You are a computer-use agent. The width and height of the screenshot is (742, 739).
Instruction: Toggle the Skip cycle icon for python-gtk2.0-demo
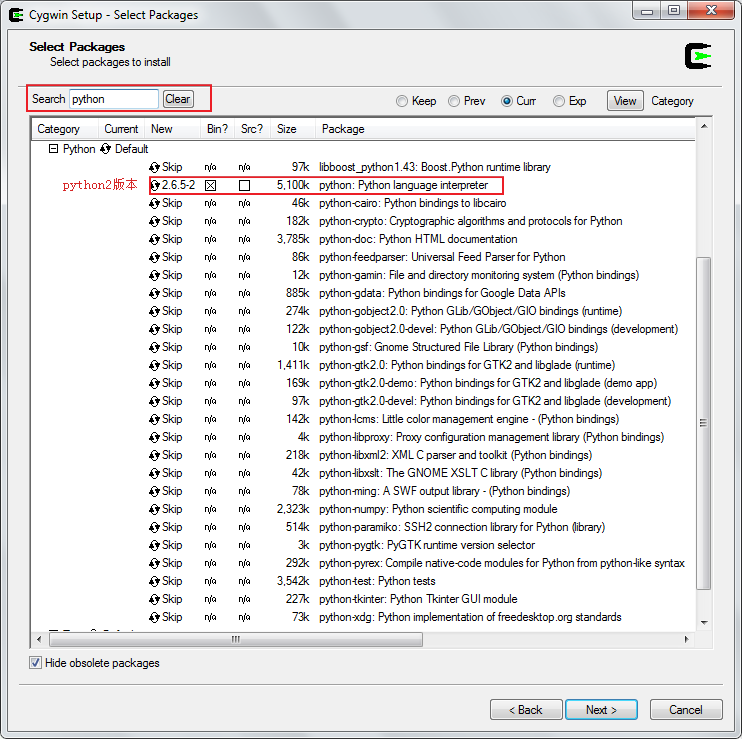tap(154, 383)
